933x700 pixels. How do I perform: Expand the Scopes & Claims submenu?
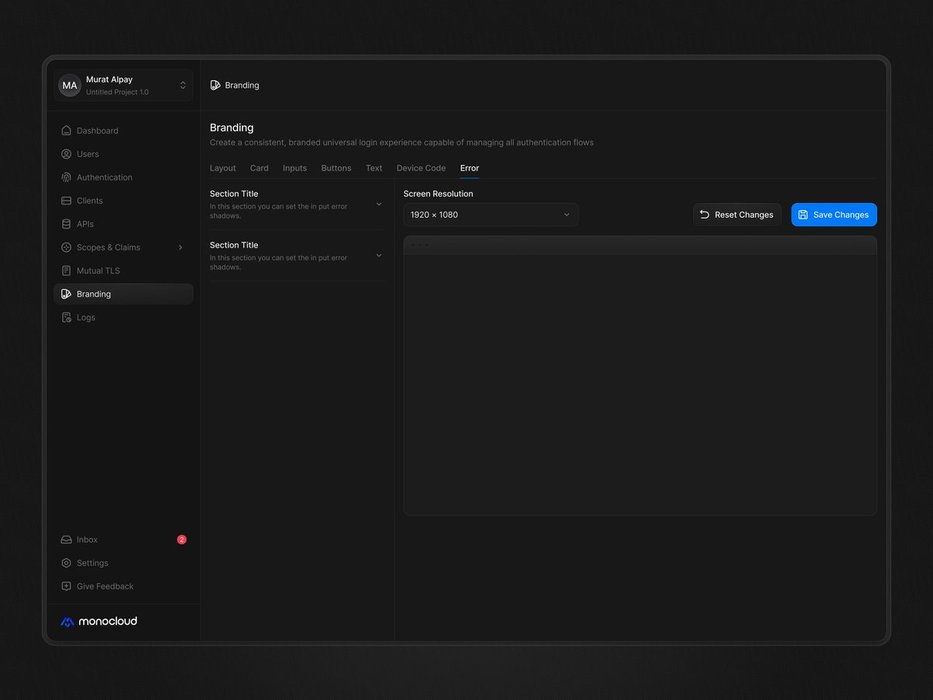[180, 247]
